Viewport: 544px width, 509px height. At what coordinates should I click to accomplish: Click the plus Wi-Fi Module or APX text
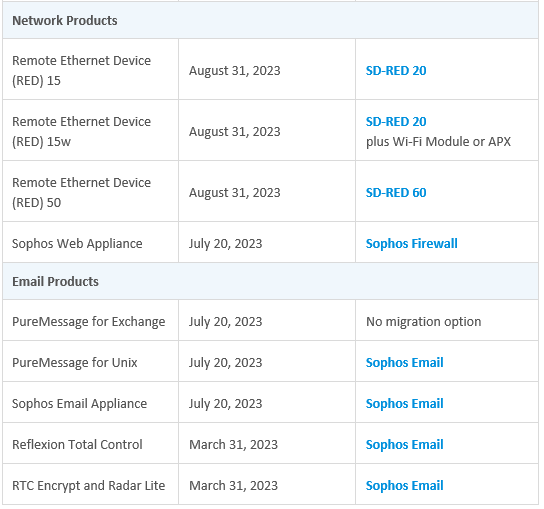(438, 142)
